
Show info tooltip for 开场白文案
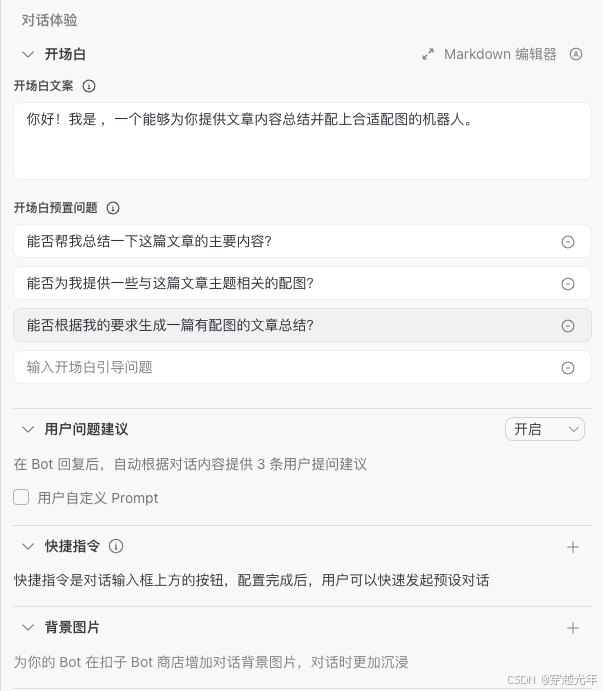[x=89, y=86]
